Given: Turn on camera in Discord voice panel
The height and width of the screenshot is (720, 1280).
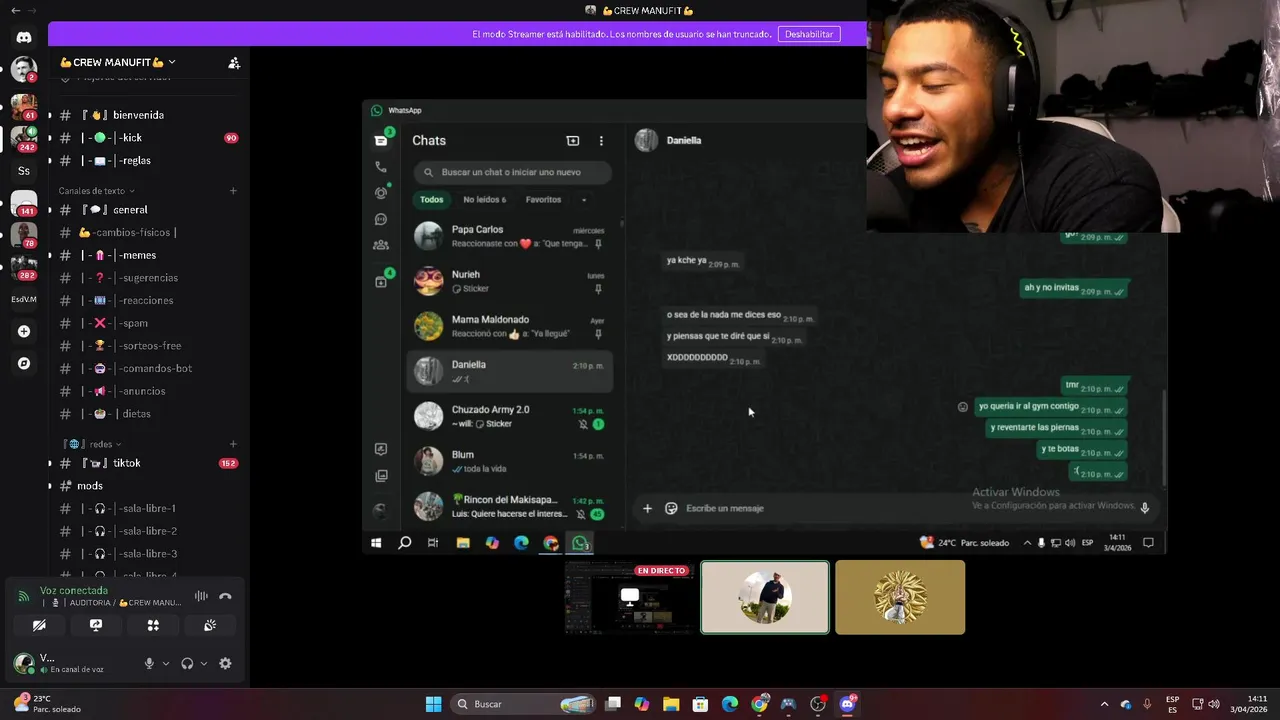Looking at the screenshot, I should (x=39, y=625).
